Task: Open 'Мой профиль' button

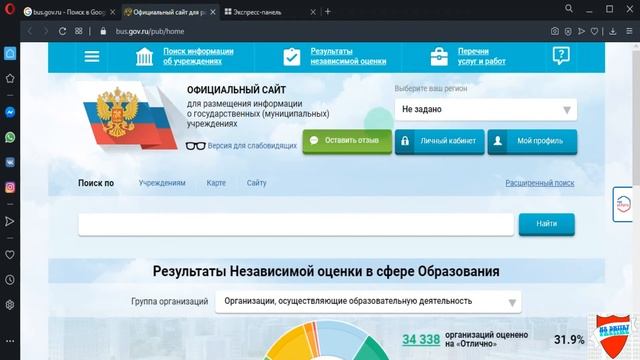Action: pos(532,142)
